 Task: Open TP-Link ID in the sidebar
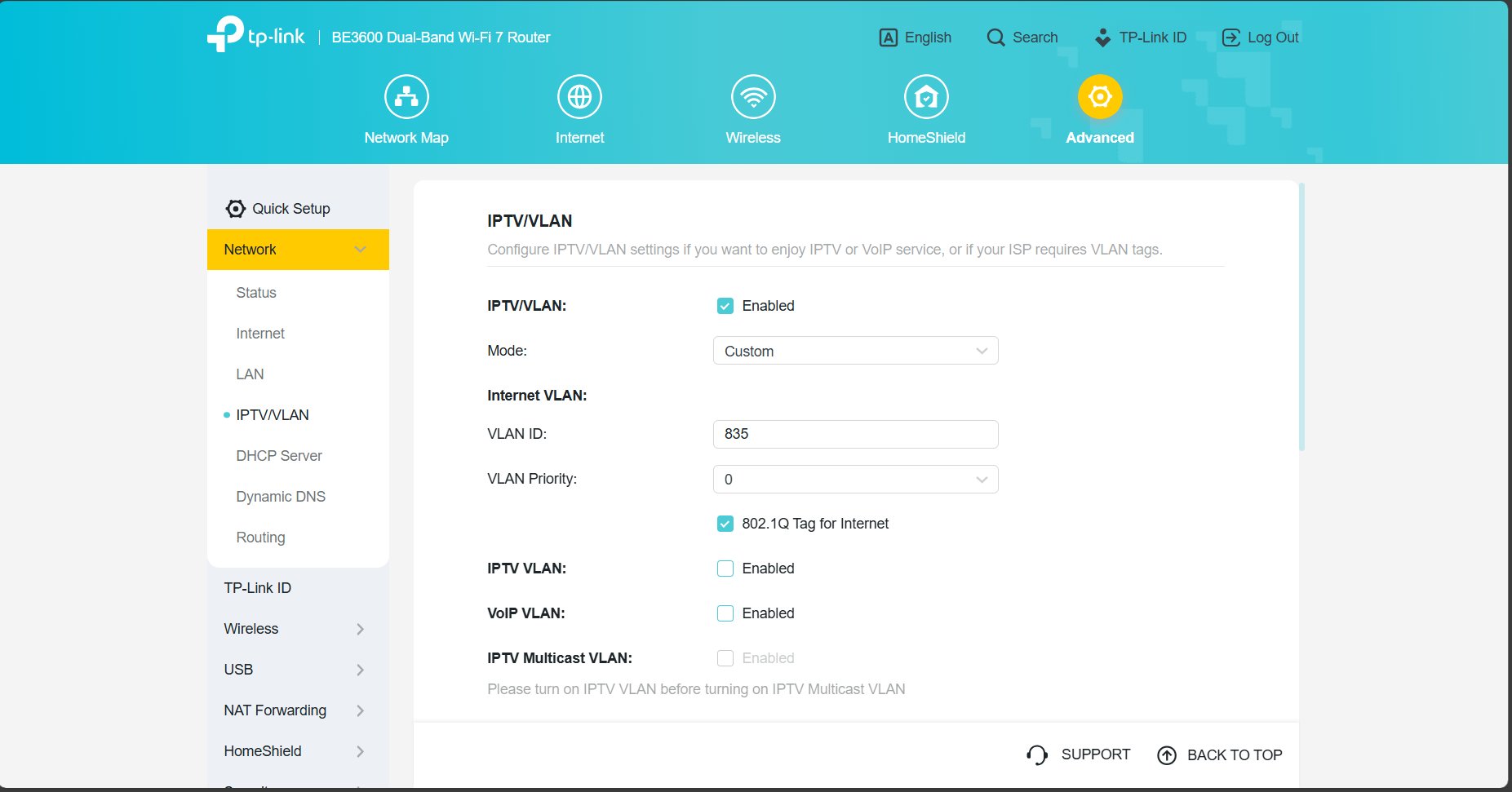tap(257, 588)
